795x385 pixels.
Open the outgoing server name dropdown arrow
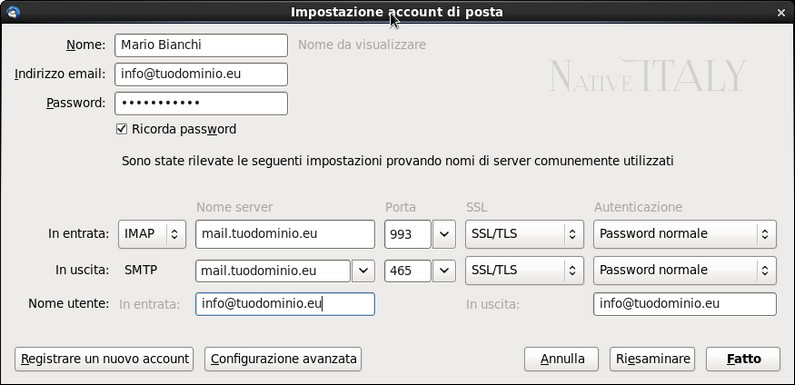coord(363,270)
